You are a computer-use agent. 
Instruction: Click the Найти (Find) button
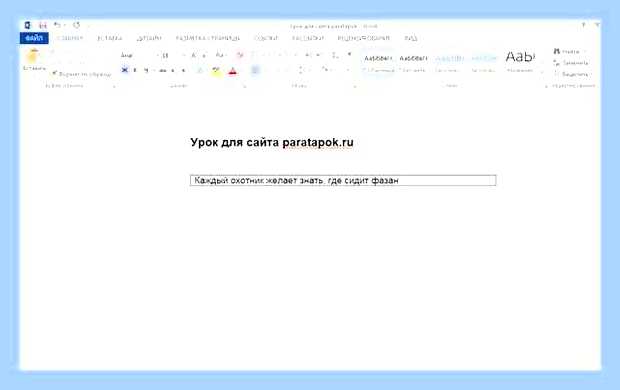click(567, 51)
